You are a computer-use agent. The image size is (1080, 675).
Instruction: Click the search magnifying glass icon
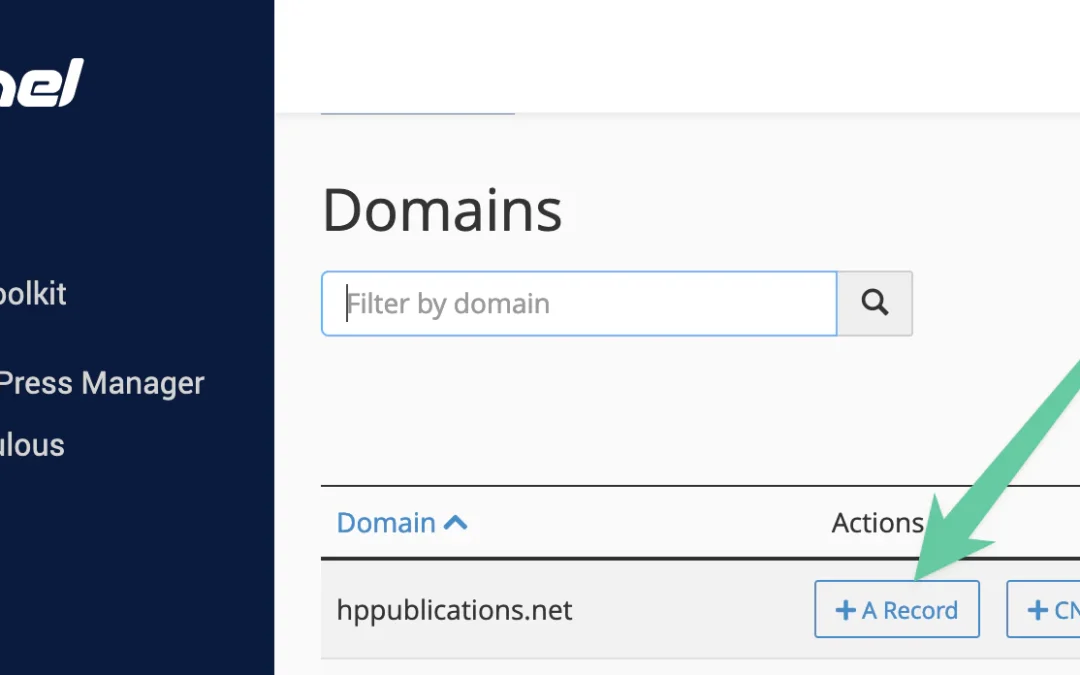pos(874,303)
